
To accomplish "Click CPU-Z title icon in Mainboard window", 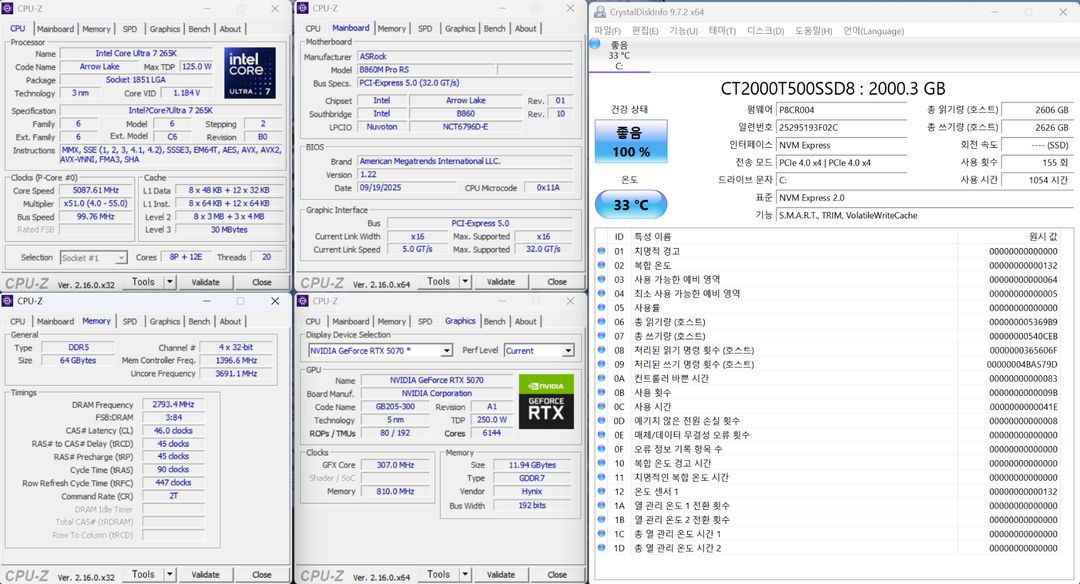I will click(303, 8).
